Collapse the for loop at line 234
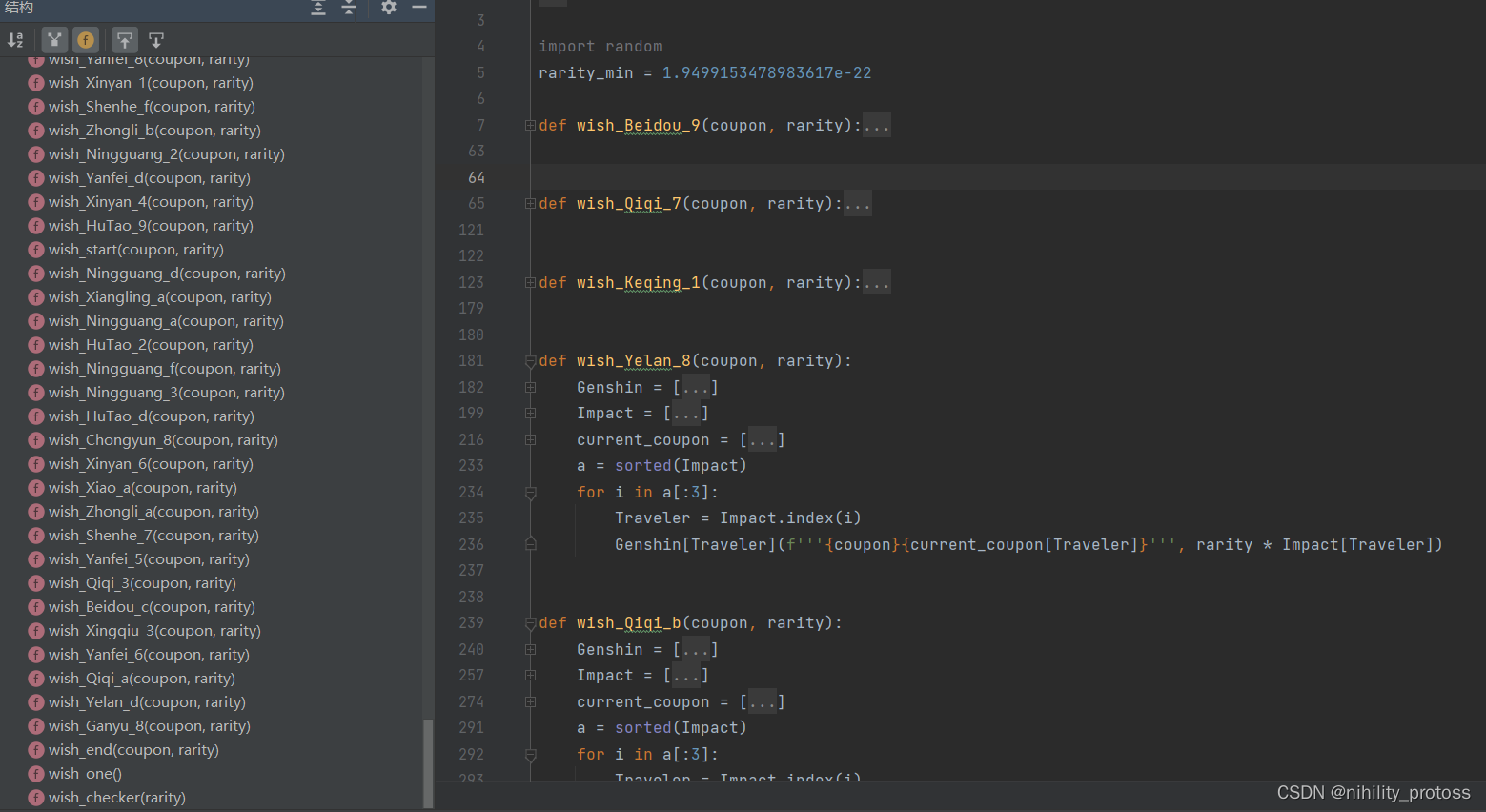 point(530,493)
